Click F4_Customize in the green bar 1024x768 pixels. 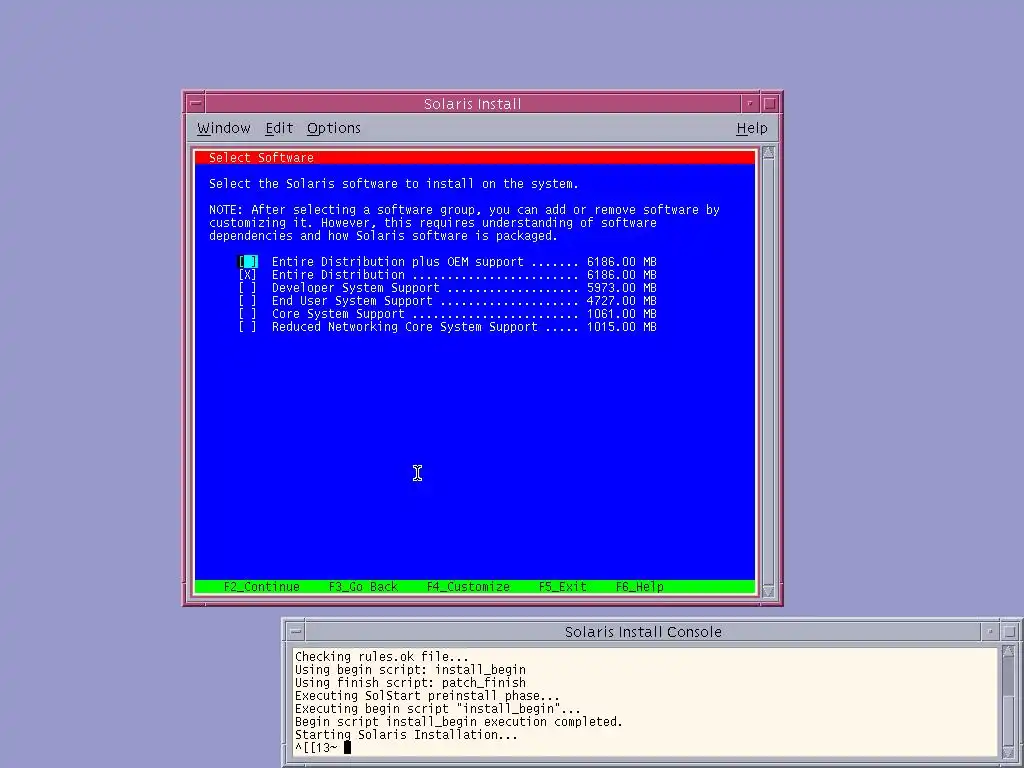click(468, 586)
